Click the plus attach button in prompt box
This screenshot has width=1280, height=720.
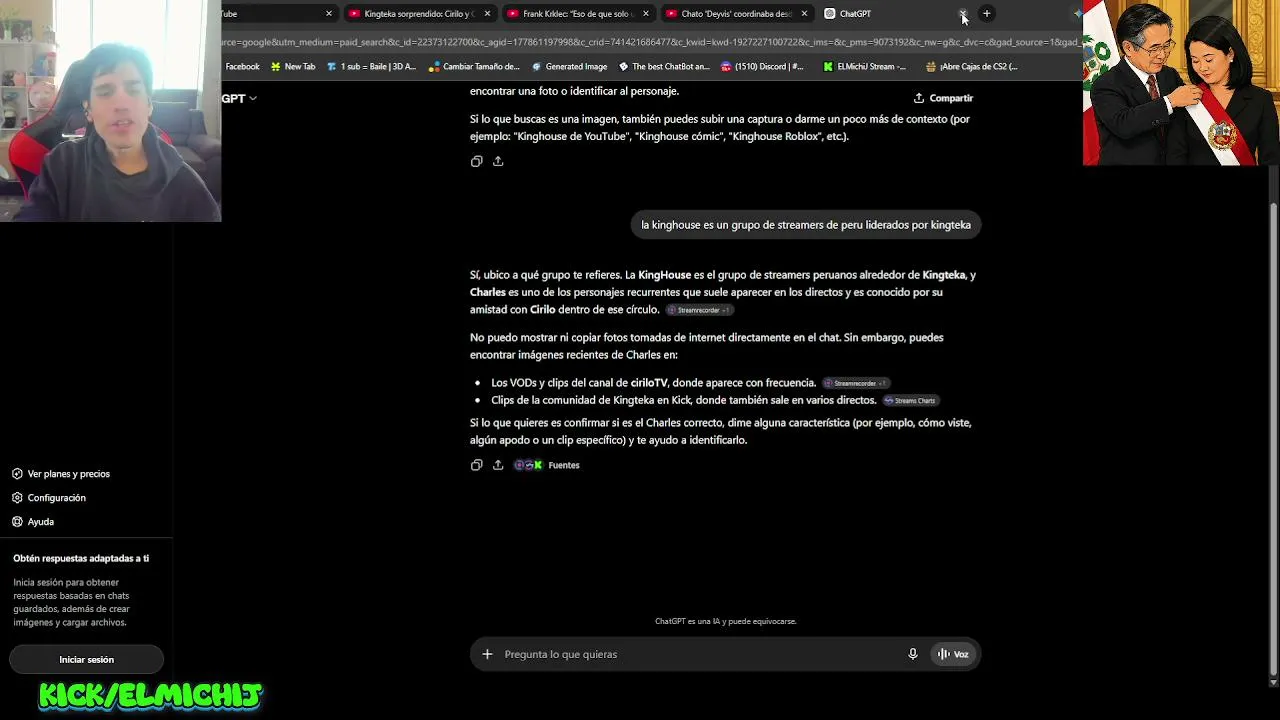tap(487, 654)
